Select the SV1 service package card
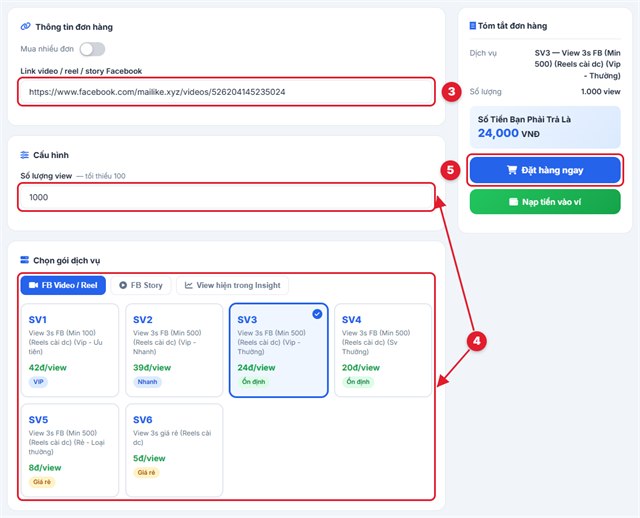The image size is (640, 518). coord(70,350)
